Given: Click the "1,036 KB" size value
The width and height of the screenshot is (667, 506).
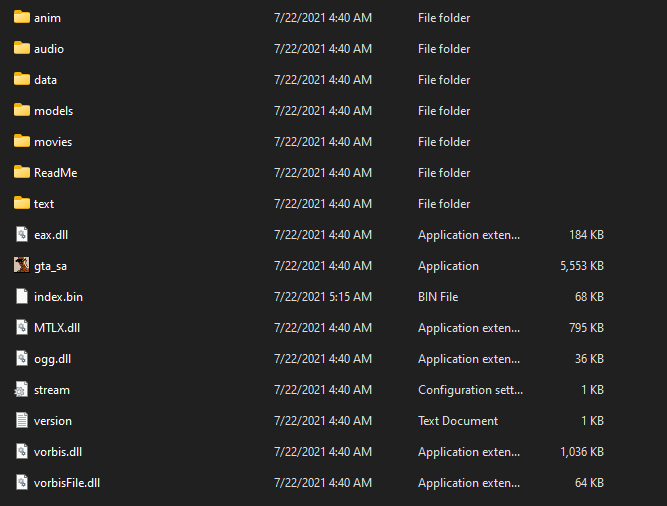Looking at the screenshot, I should 582,452.
